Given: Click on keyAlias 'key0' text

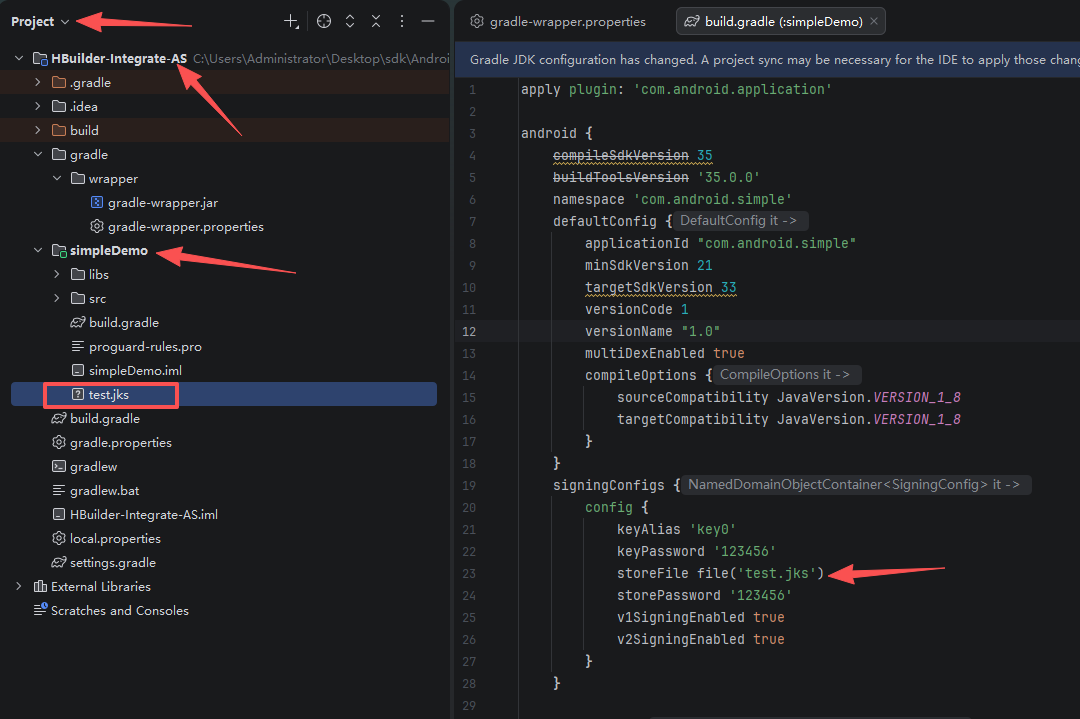Looking at the screenshot, I should 676,530.
